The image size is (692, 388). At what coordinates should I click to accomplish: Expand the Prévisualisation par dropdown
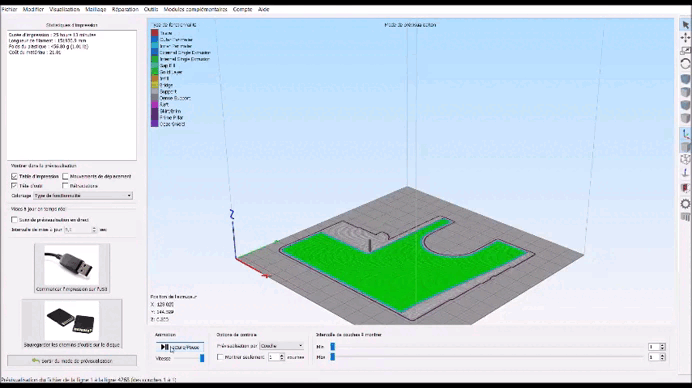click(x=282, y=346)
